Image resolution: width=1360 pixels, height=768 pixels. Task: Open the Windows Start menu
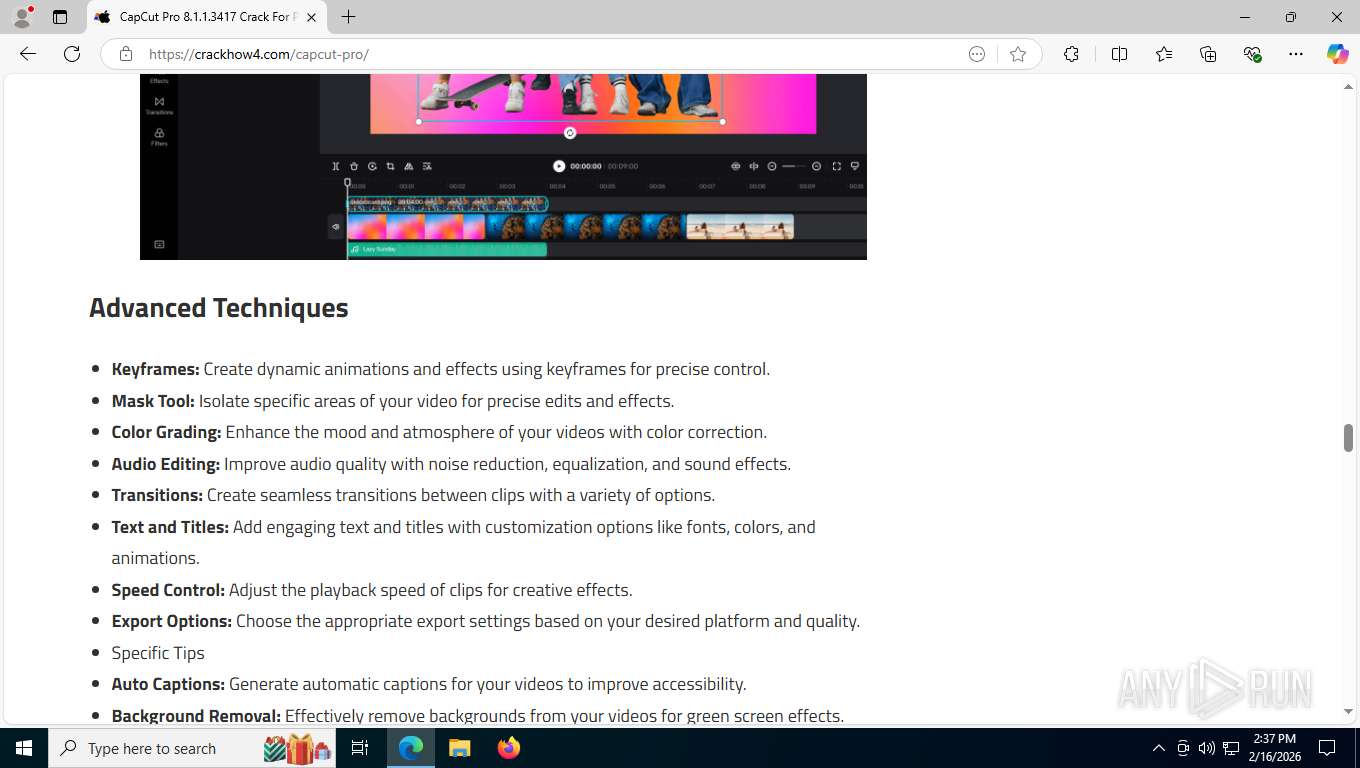point(24,748)
